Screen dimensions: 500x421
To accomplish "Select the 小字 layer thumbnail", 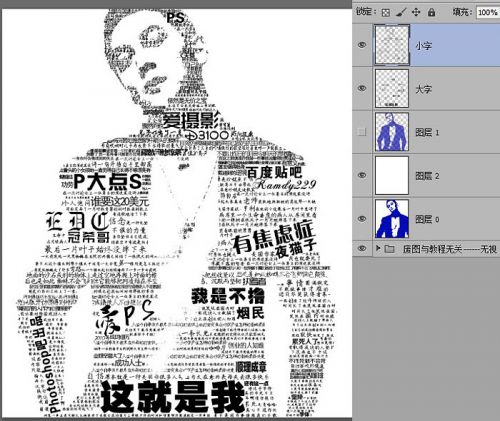I will tap(392, 45).
